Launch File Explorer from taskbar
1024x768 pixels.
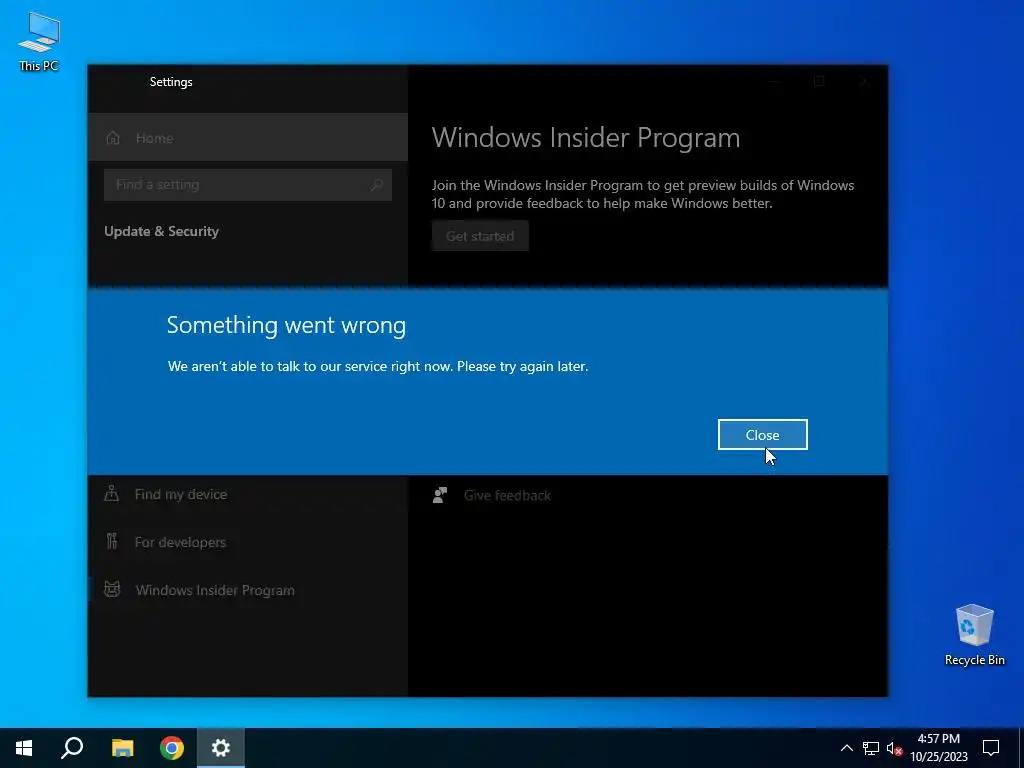(122, 748)
